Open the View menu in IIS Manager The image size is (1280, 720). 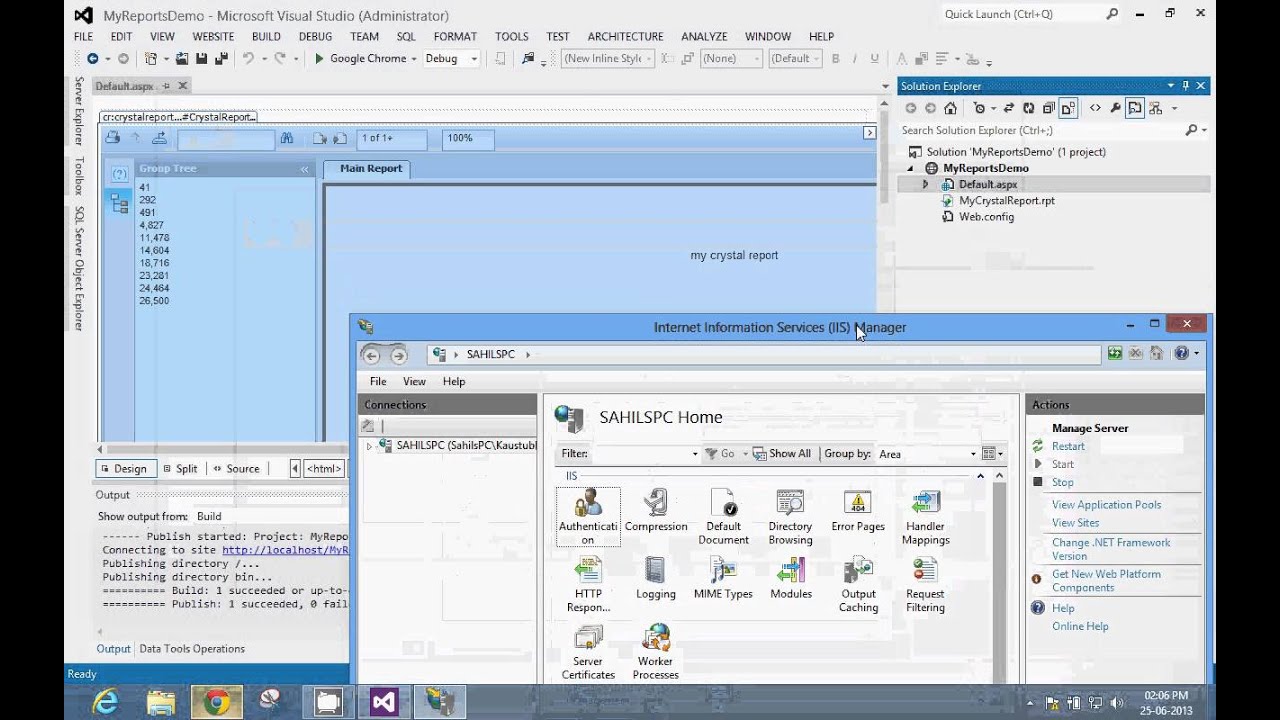pos(414,381)
